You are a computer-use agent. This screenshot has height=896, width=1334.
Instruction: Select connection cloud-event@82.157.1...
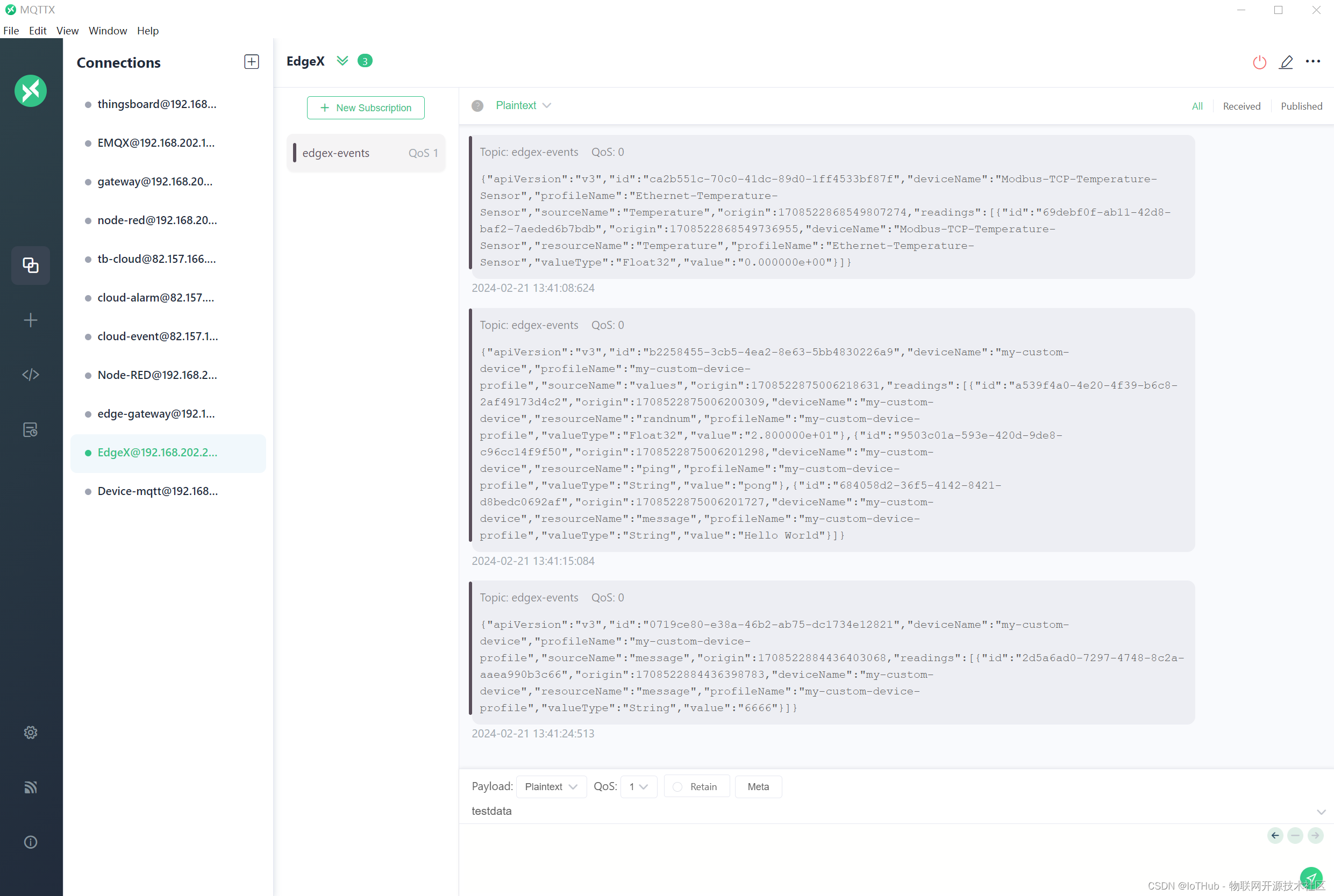point(168,336)
